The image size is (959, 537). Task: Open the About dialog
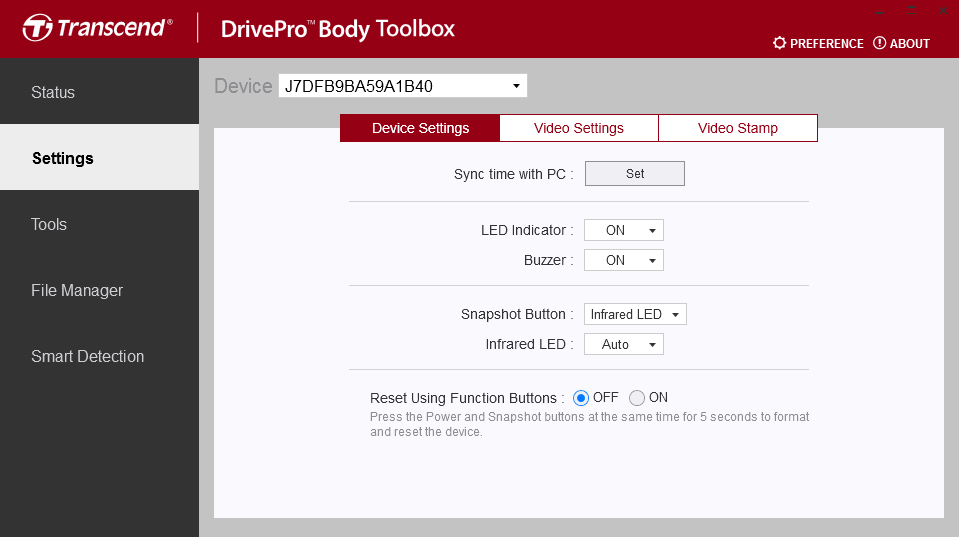click(x=902, y=43)
